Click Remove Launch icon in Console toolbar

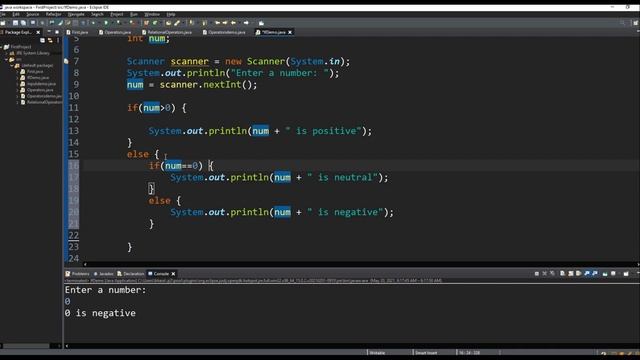tap(544, 273)
